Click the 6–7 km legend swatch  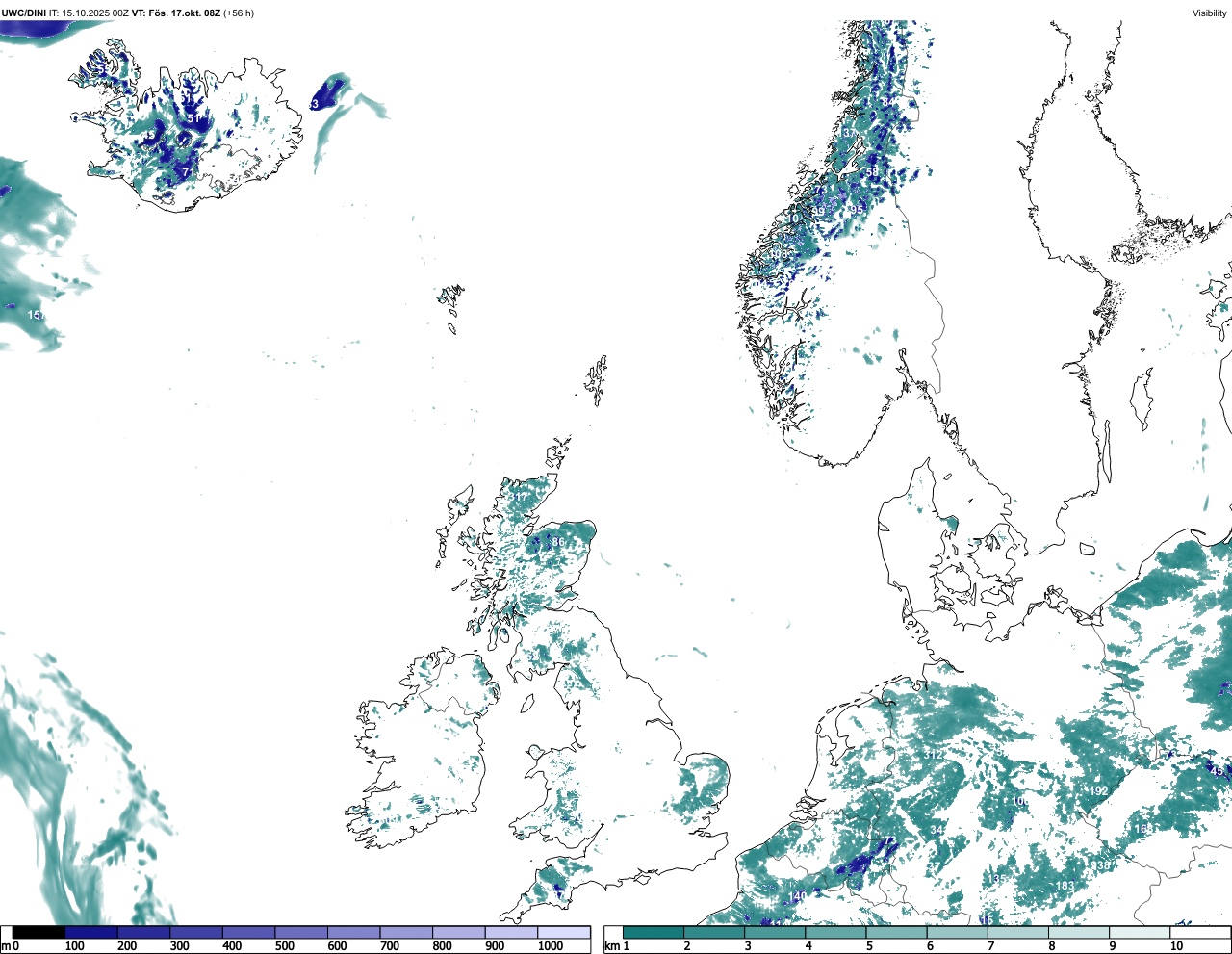957,932
